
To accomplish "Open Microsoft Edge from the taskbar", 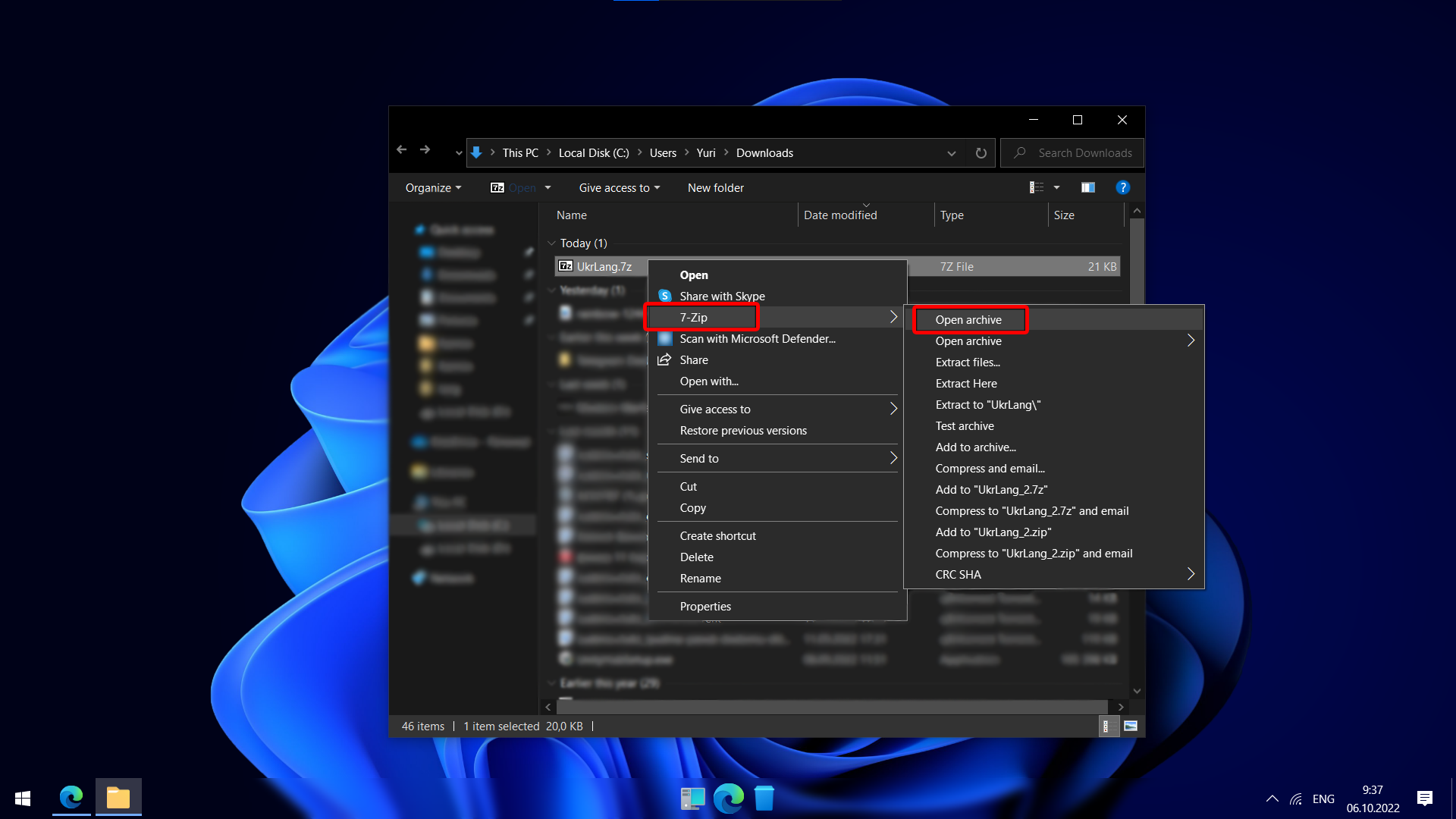I will tap(71, 797).
